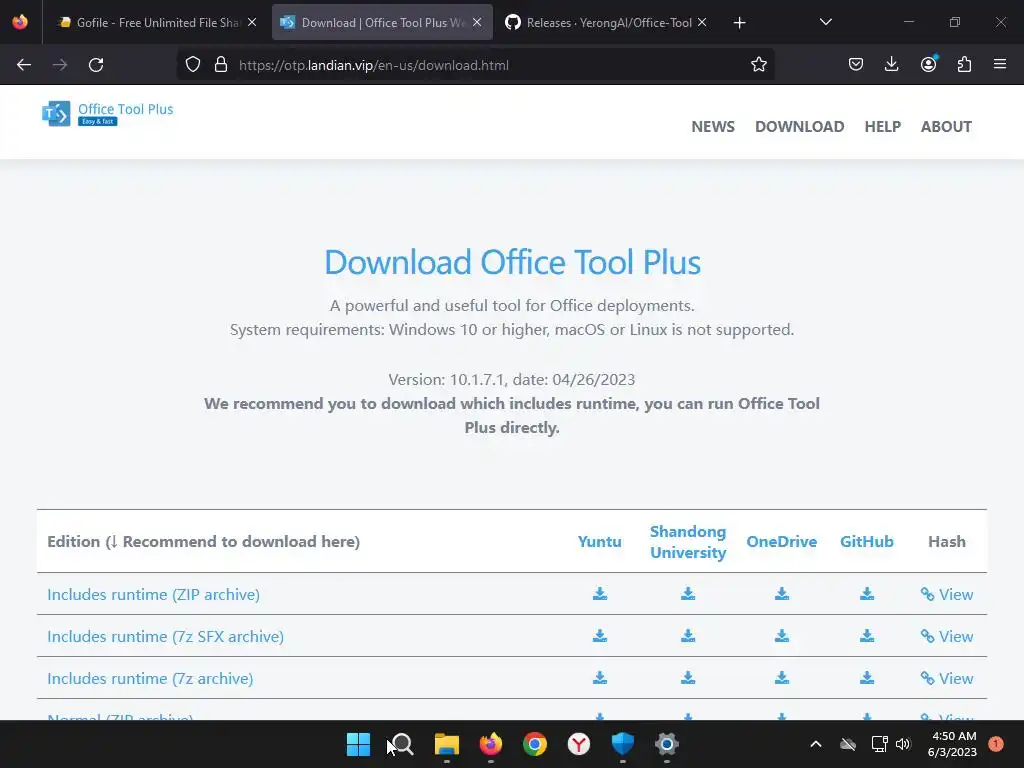The image size is (1024, 768).
Task: Reload the current page
Action: pyautogui.click(x=96, y=65)
